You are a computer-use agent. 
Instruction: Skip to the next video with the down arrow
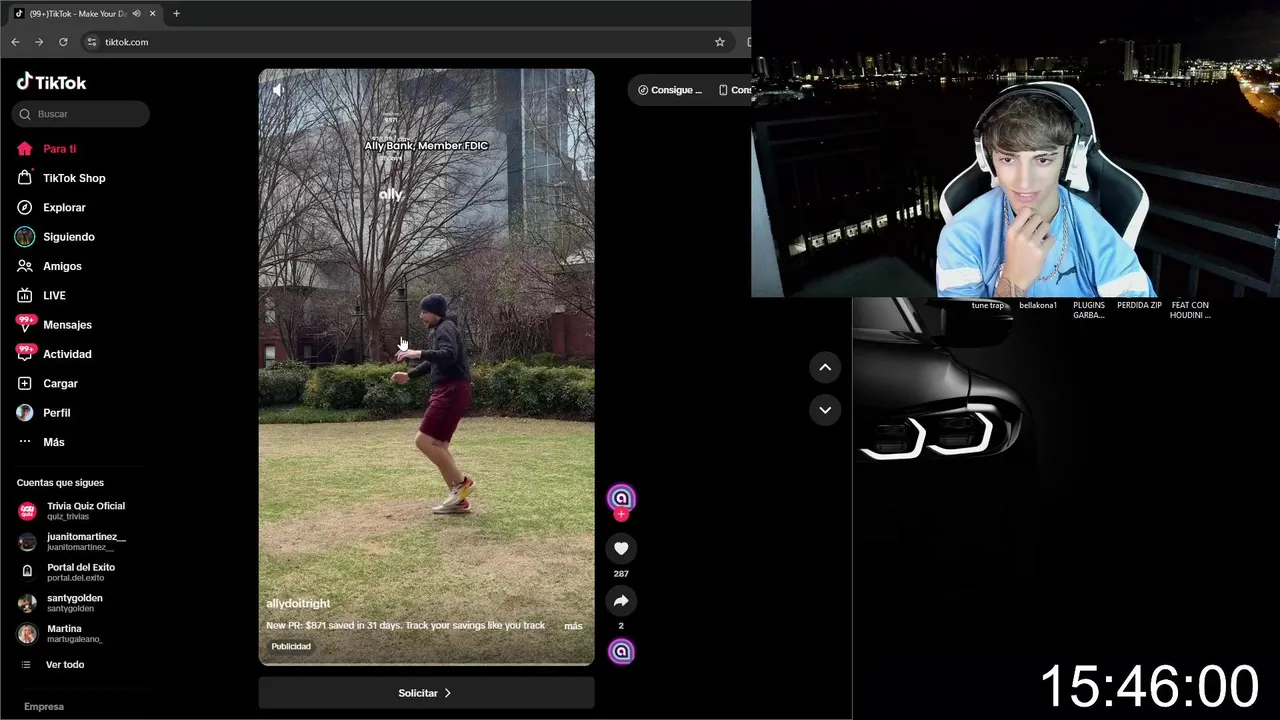(x=825, y=410)
